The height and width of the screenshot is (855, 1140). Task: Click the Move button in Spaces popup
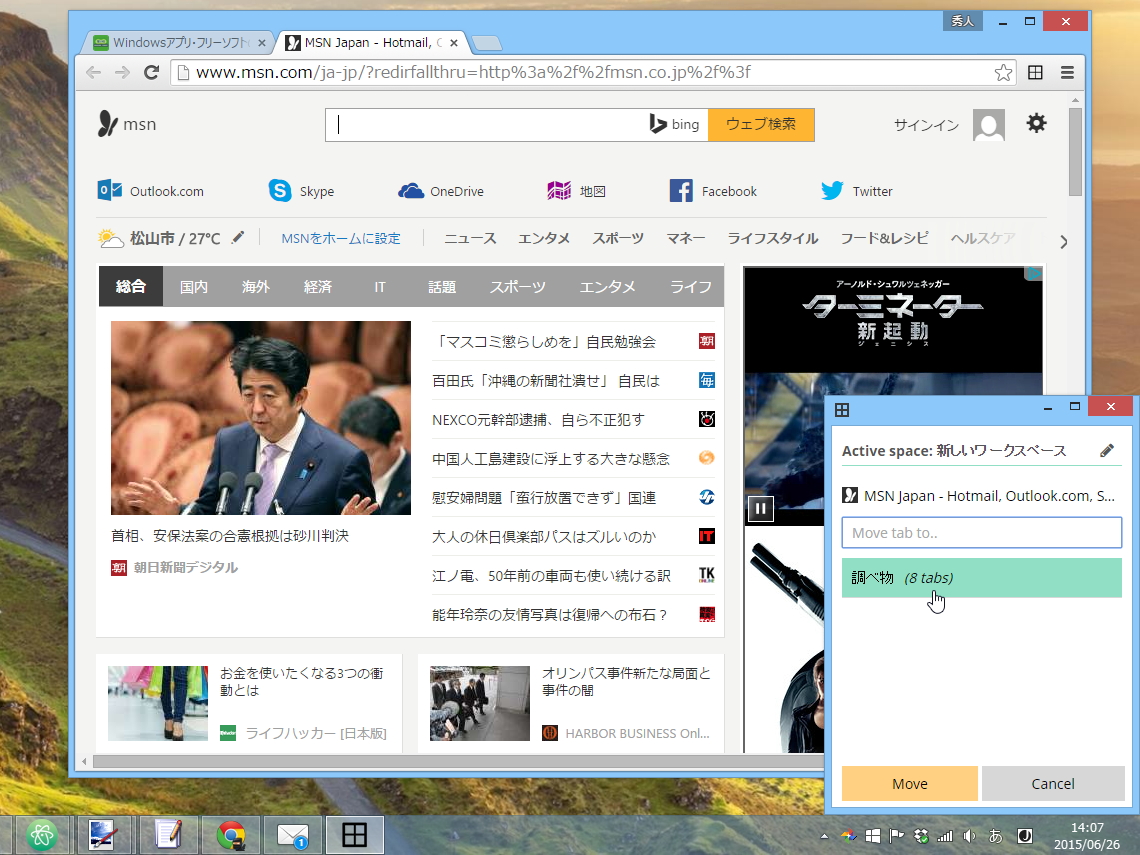pos(910,783)
